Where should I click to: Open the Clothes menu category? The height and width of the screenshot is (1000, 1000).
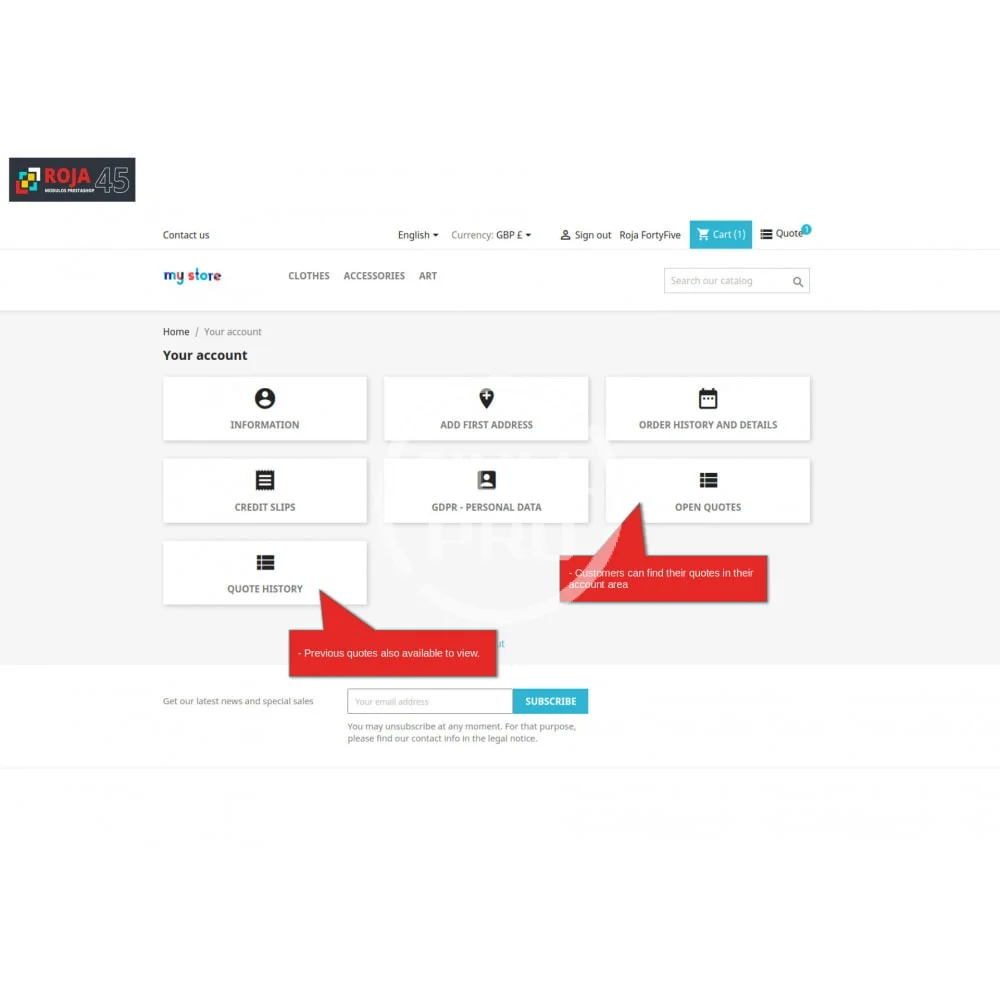tap(309, 276)
